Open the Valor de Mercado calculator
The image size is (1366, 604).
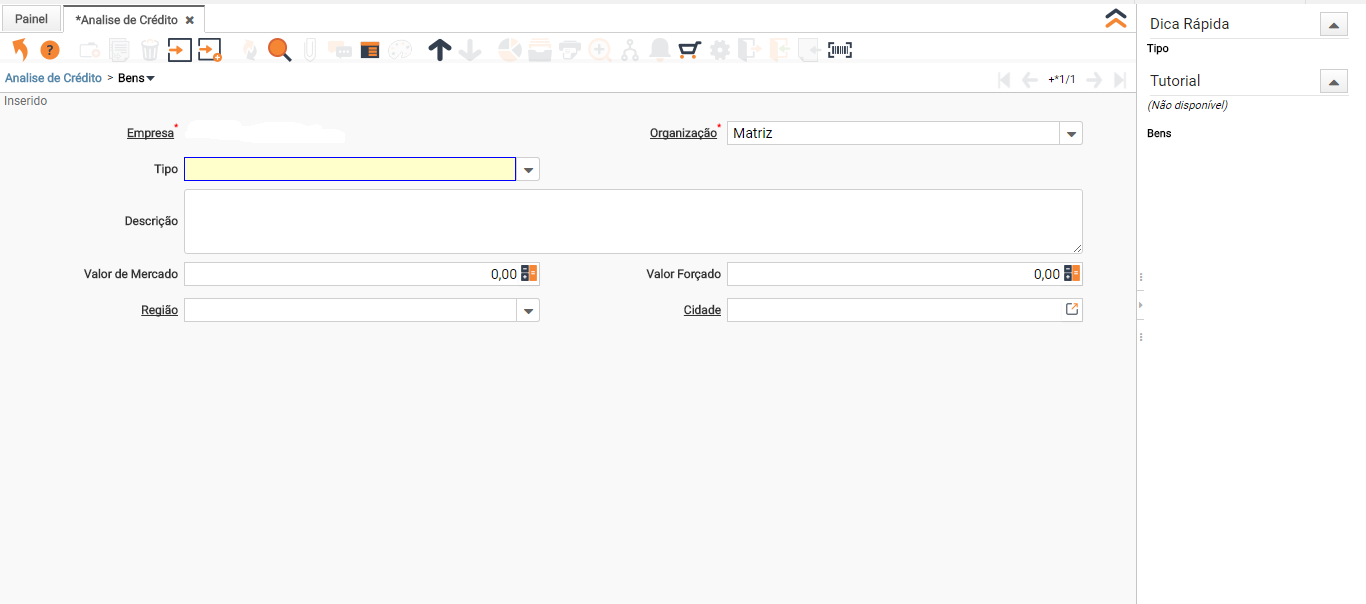coord(529,273)
